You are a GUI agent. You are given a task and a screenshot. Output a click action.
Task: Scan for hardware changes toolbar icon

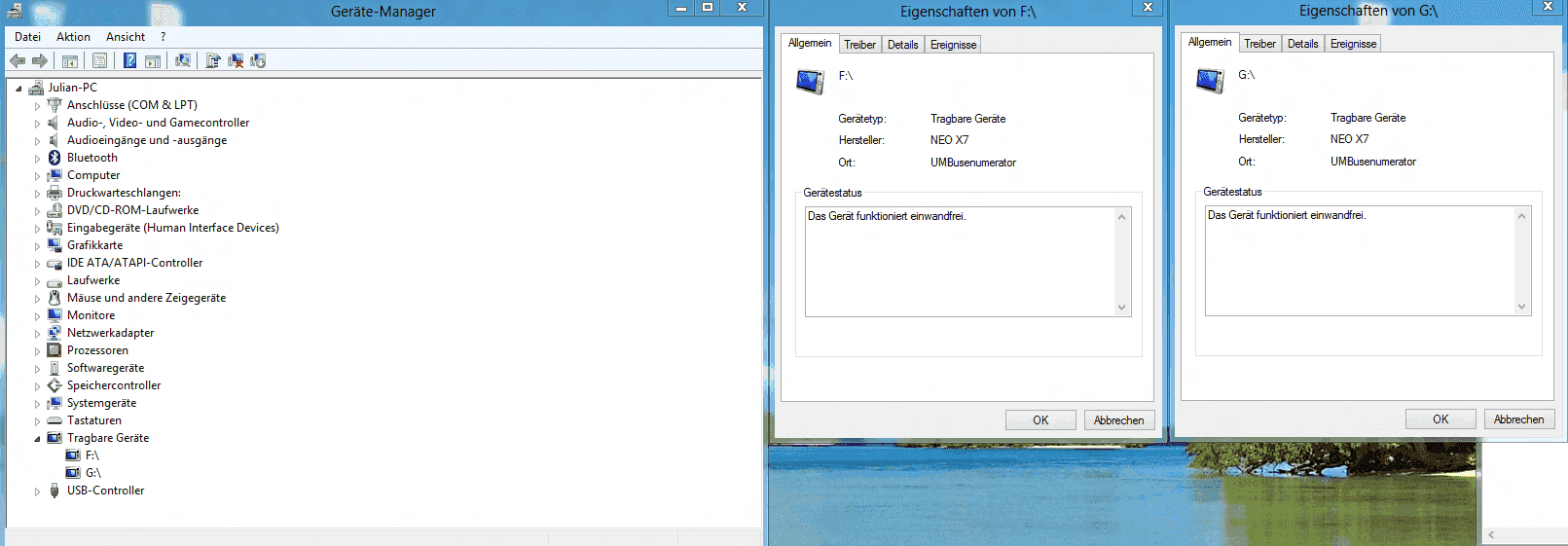point(182,60)
